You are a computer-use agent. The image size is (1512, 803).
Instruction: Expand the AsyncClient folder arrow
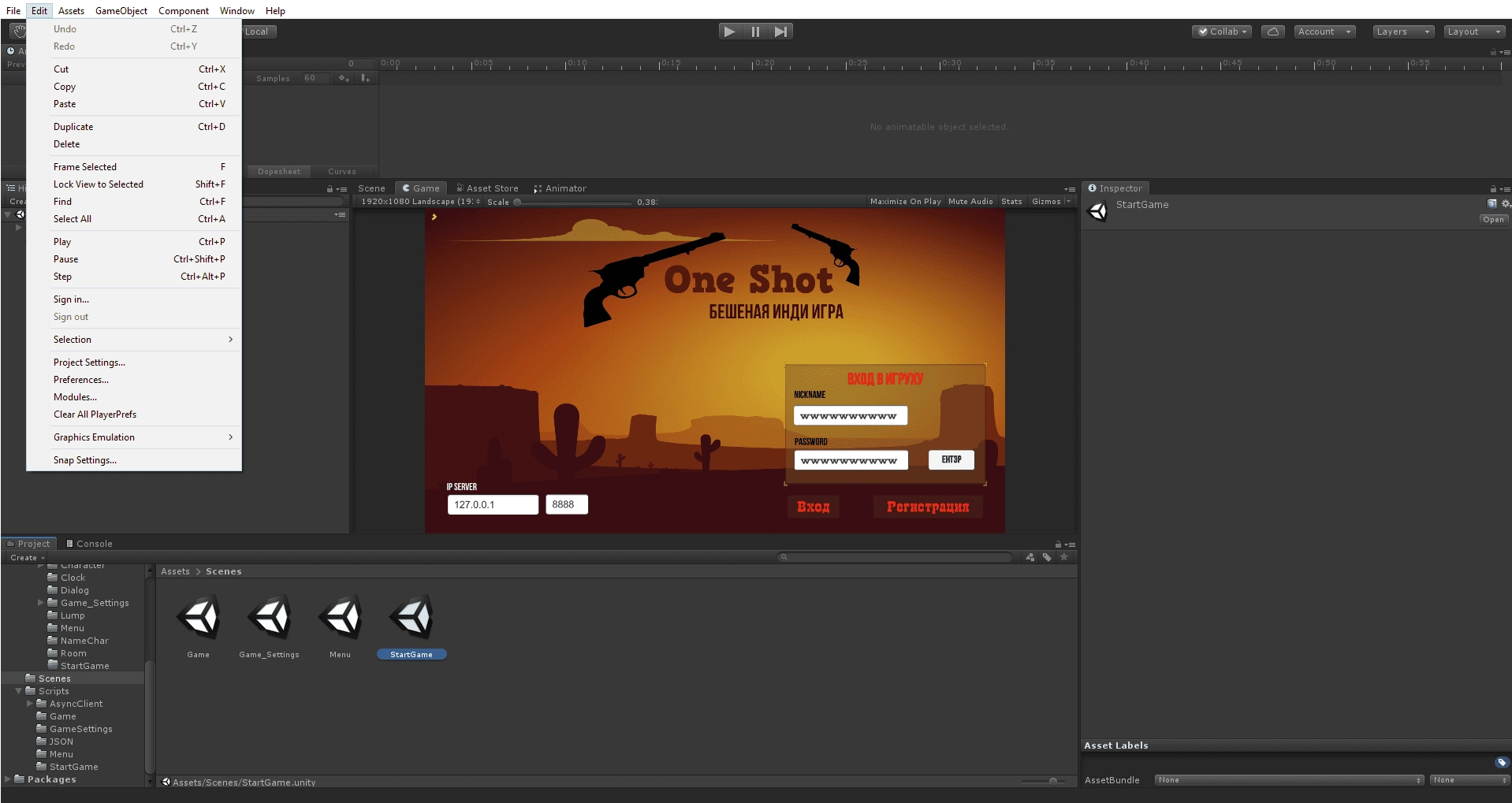(30, 704)
